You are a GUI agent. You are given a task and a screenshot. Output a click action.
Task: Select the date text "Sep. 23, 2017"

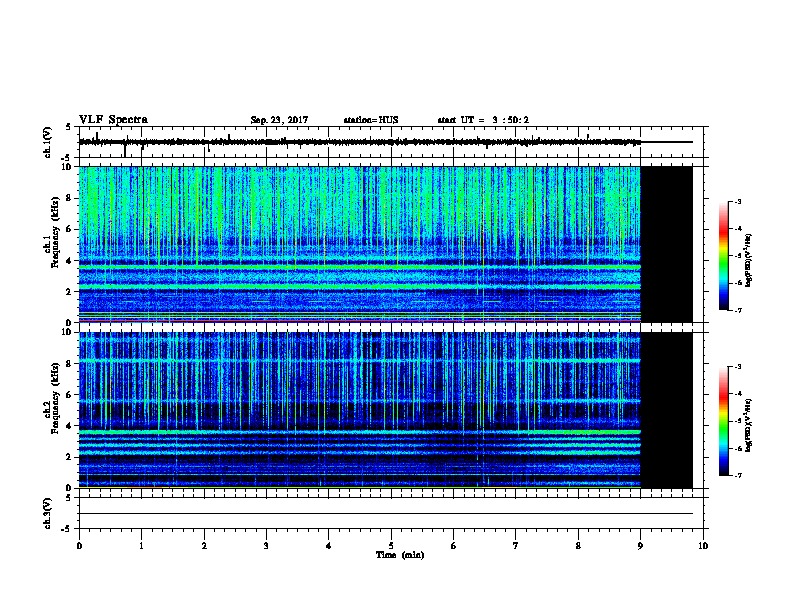[x=279, y=120]
